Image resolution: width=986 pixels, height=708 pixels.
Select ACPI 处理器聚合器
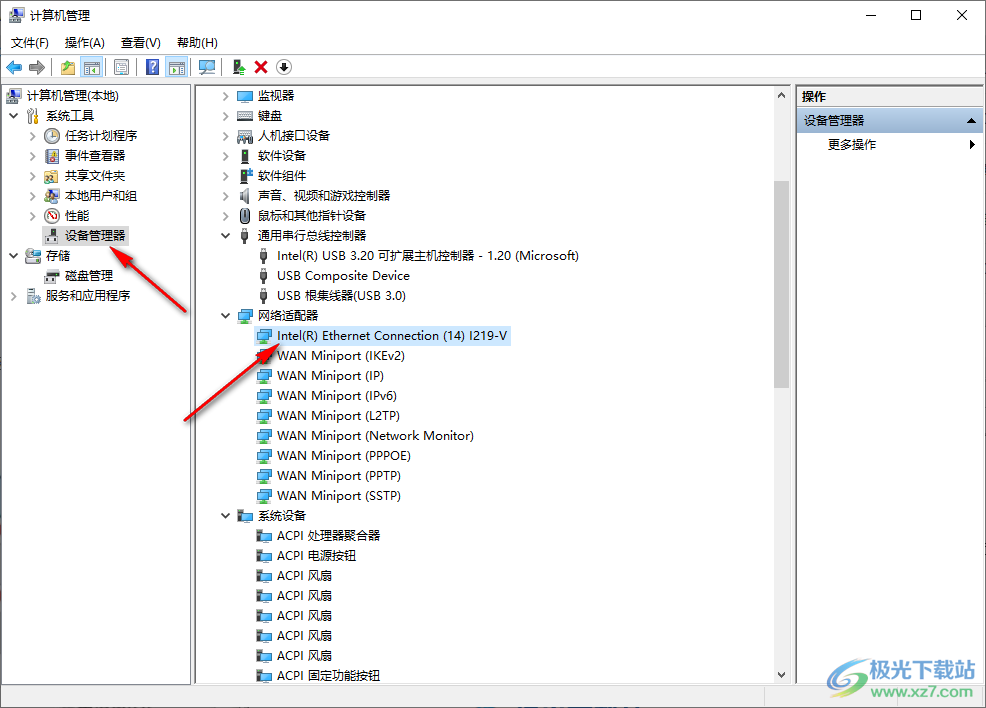coord(328,536)
